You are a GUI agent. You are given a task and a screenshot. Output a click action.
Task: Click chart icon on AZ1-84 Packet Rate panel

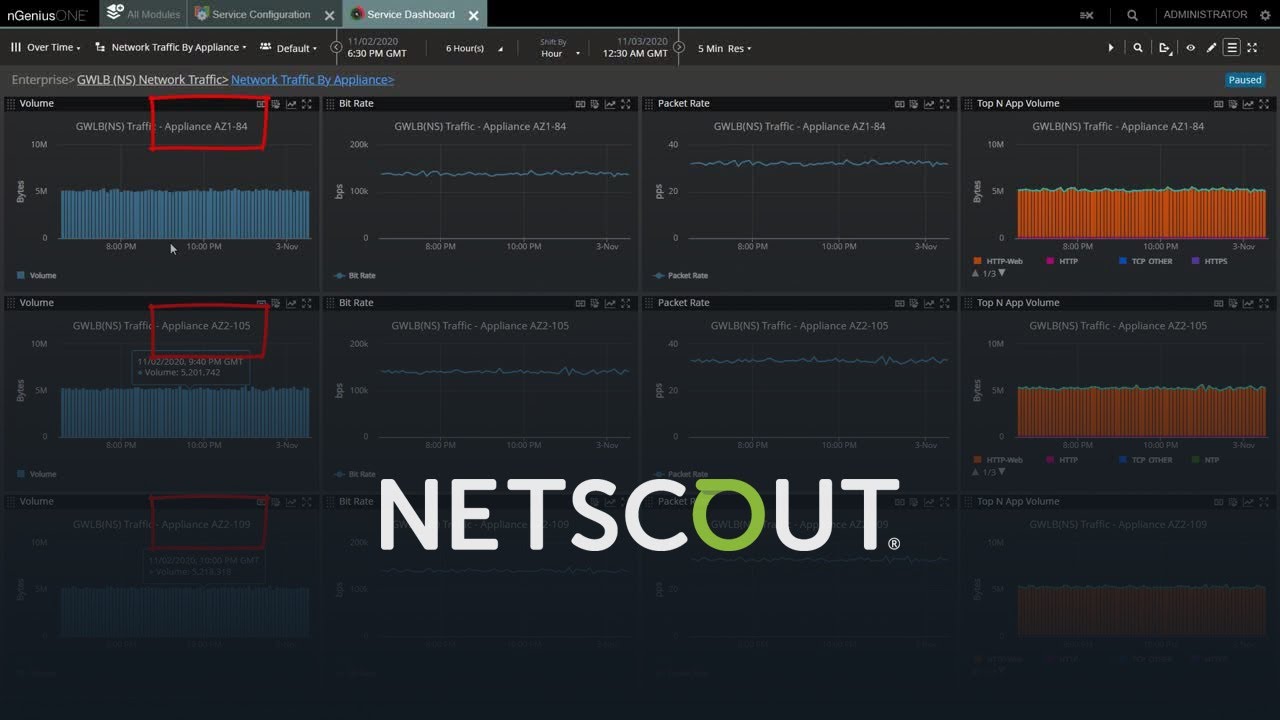929,104
